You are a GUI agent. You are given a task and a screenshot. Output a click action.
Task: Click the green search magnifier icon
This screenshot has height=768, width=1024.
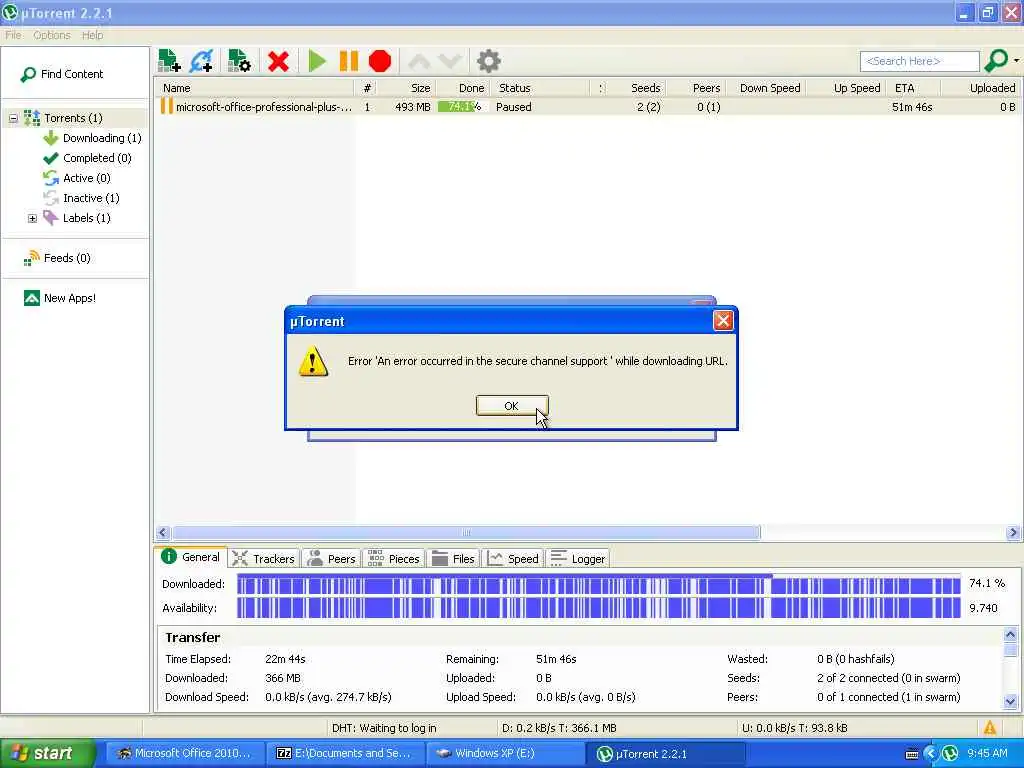(996, 61)
